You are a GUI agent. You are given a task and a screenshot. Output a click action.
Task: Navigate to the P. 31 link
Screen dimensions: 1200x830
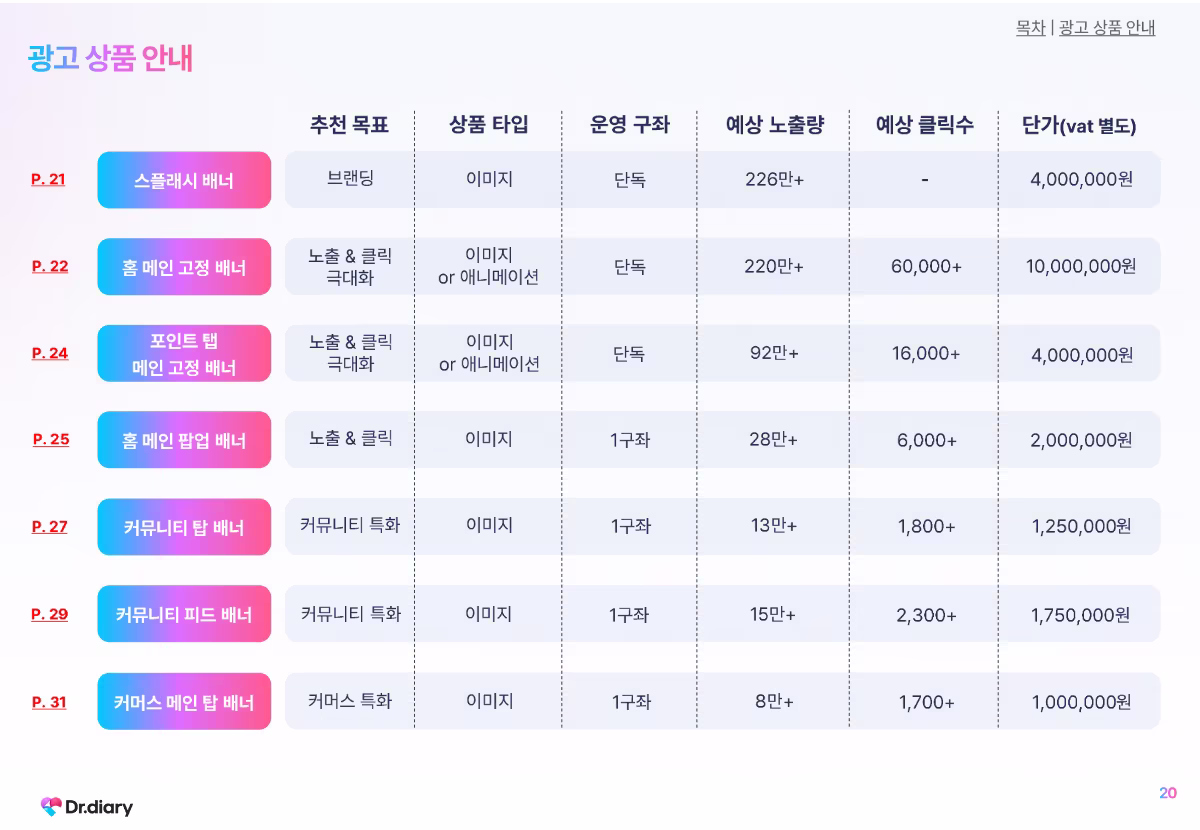(49, 702)
